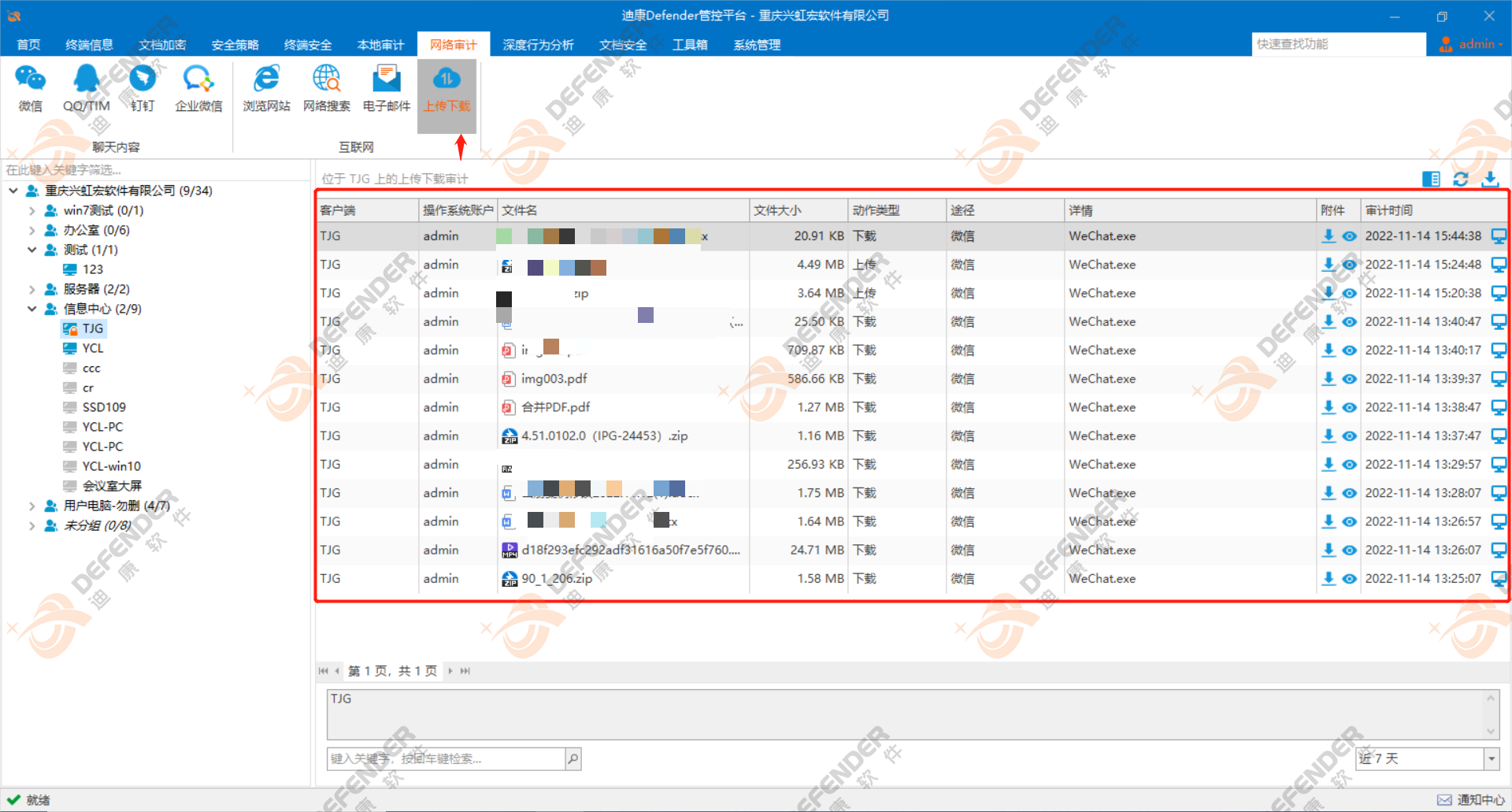Download attachment for 15:44:38 row
This screenshot has height=812, width=1512.
pos(1329,235)
